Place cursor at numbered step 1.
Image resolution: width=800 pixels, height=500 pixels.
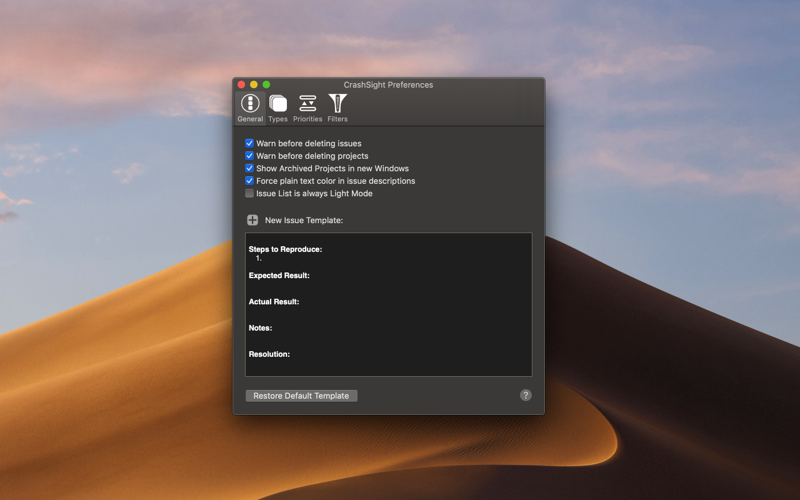pos(259,258)
